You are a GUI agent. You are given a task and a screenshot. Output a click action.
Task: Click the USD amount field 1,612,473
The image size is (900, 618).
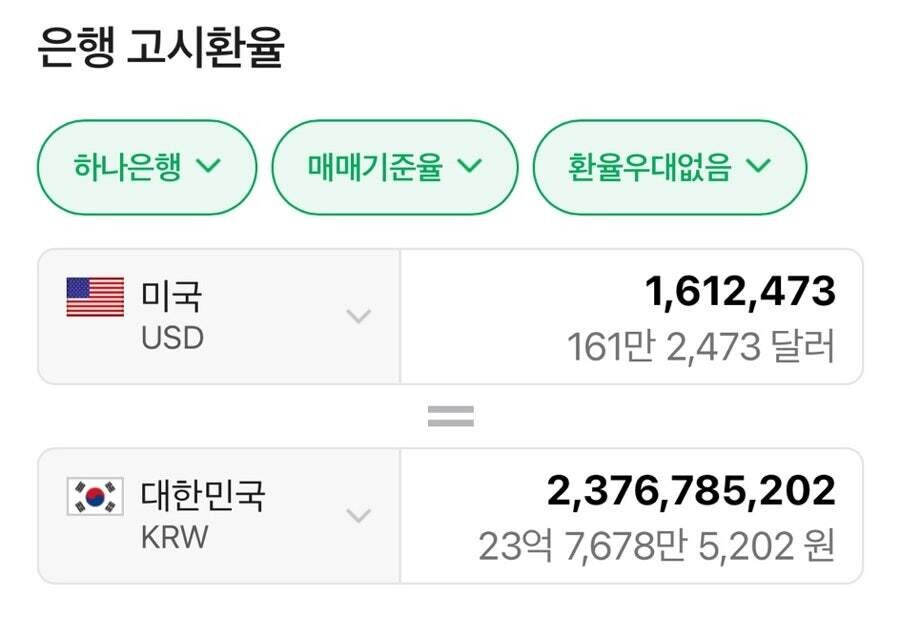[739, 291]
